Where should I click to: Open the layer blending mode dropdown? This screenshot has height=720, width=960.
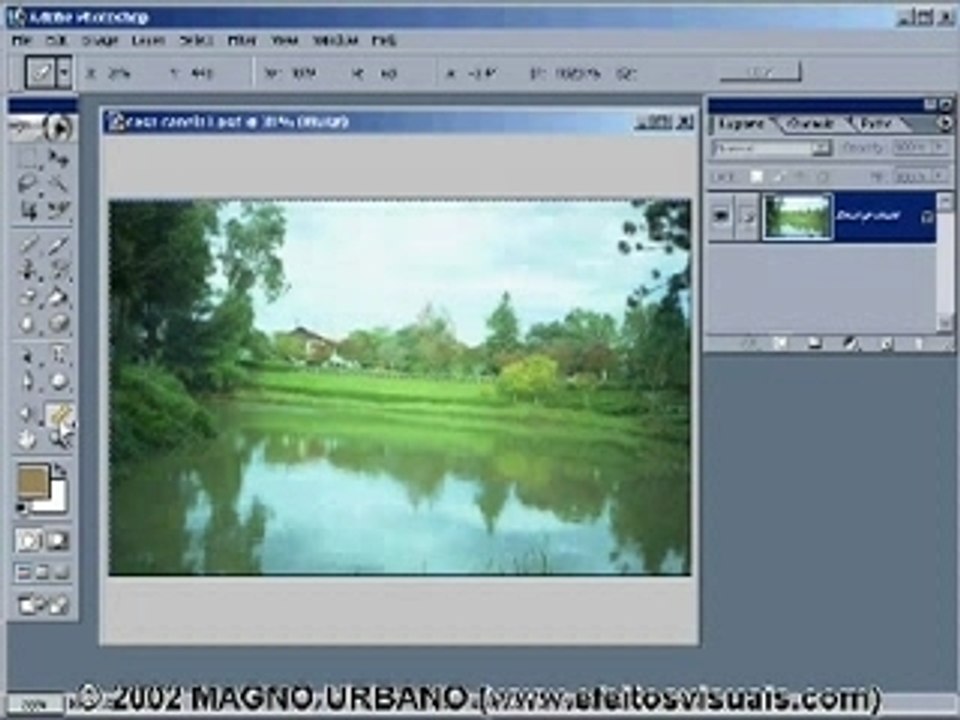pyautogui.click(x=772, y=148)
